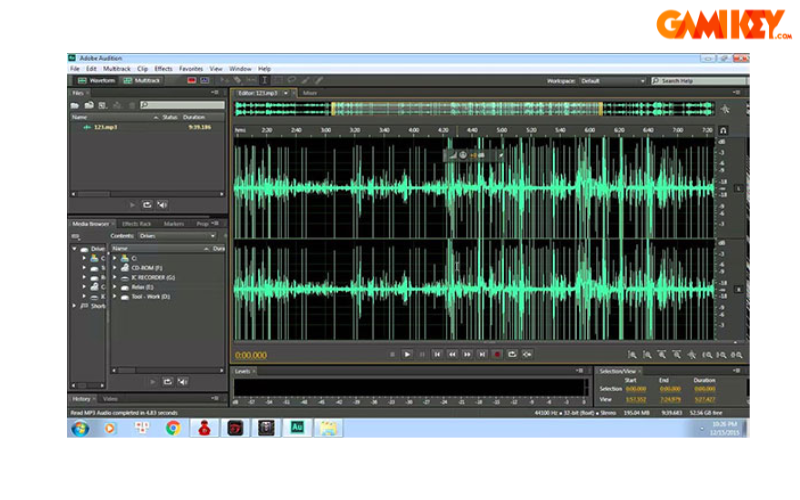Toggle right channel R button
Screen dimensions: 800x500
click(738, 289)
